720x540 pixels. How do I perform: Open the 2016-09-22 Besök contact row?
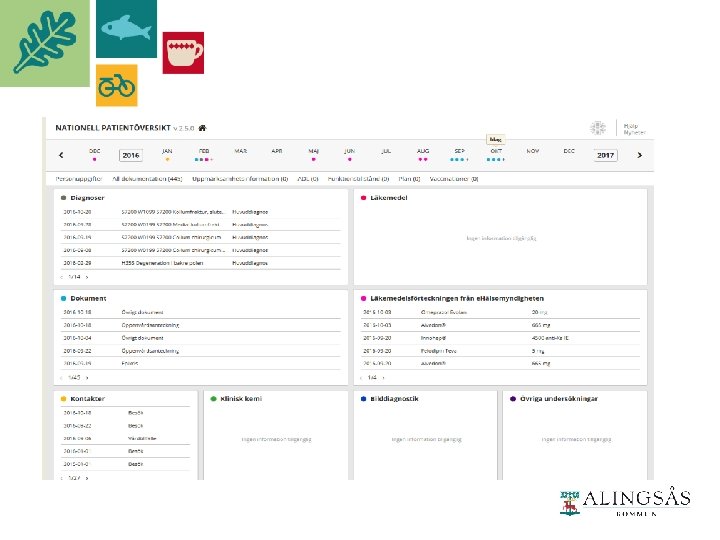coord(125,426)
